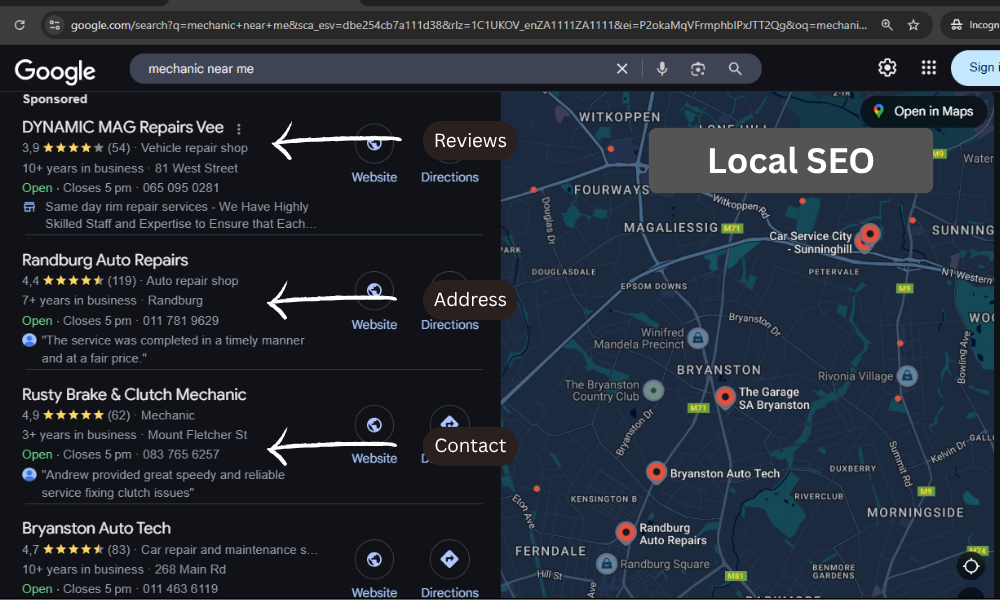Click Car Service City Sunninghill map pin
Viewport: 1000px width, 600px height.
[869, 234]
